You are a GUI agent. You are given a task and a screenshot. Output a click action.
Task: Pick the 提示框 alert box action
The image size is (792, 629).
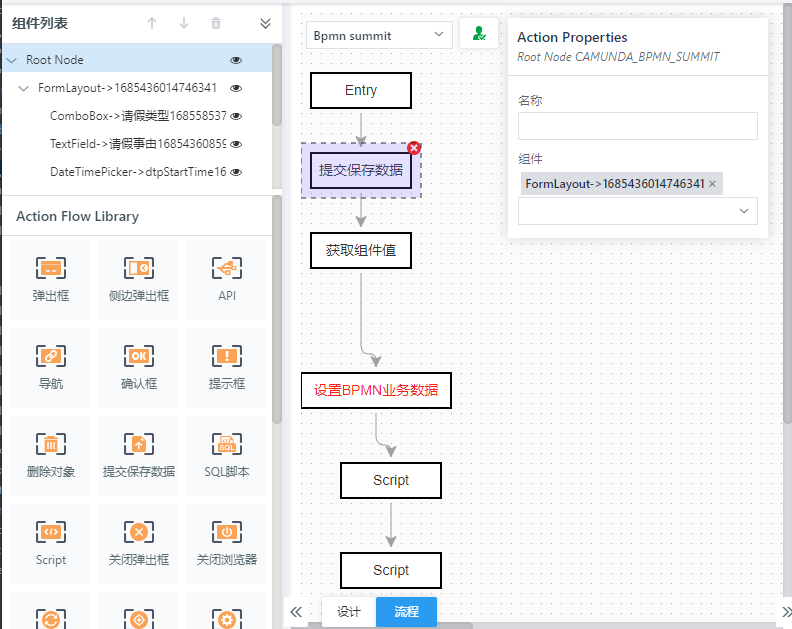pyautogui.click(x=227, y=367)
